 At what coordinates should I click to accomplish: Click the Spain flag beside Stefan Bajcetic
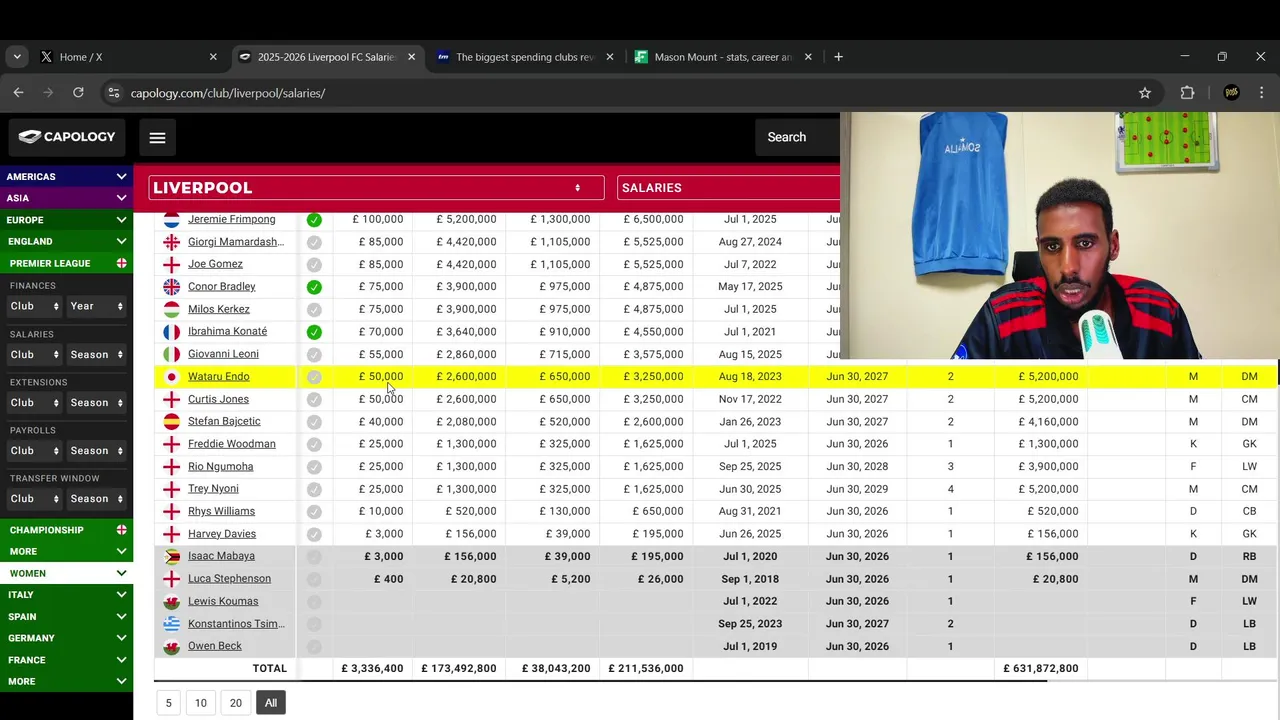click(x=171, y=422)
